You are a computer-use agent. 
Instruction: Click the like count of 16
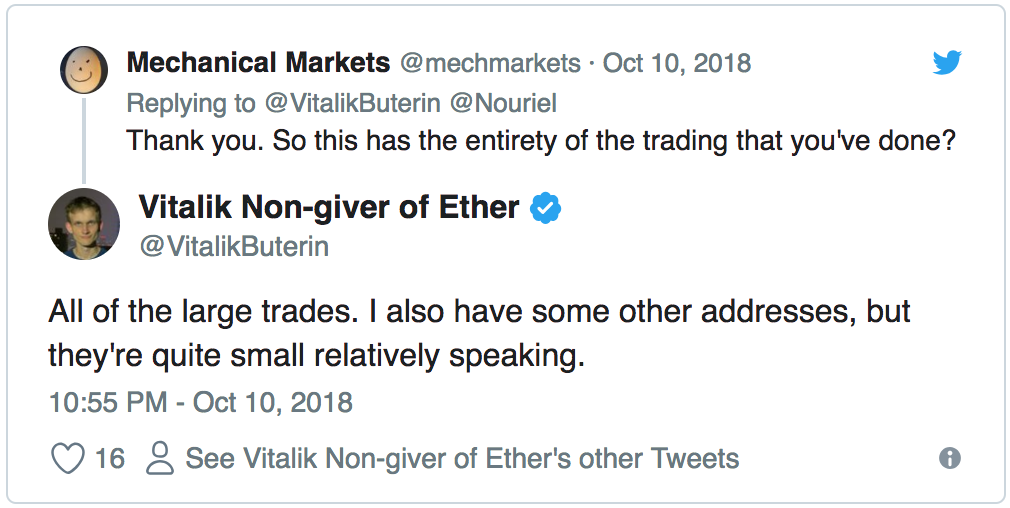[x=109, y=459]
